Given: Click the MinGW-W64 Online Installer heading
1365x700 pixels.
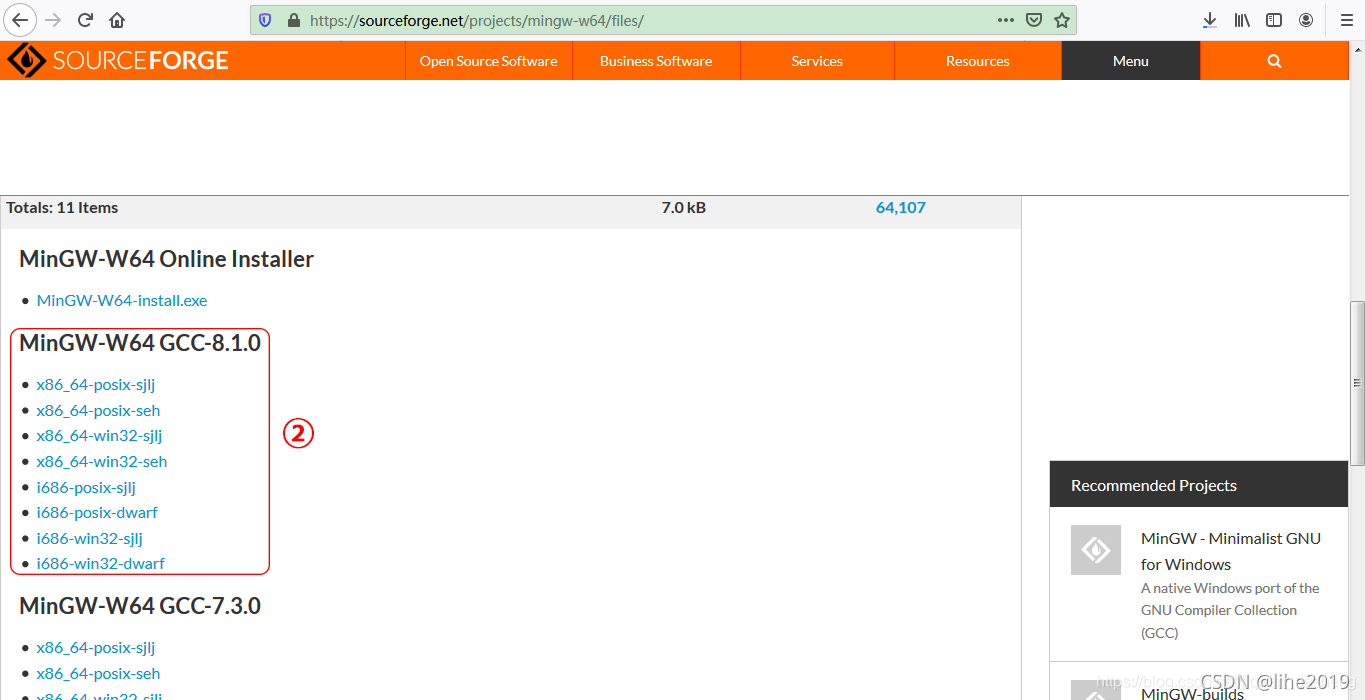Looking at the screenshot, I should click(166, 259).
